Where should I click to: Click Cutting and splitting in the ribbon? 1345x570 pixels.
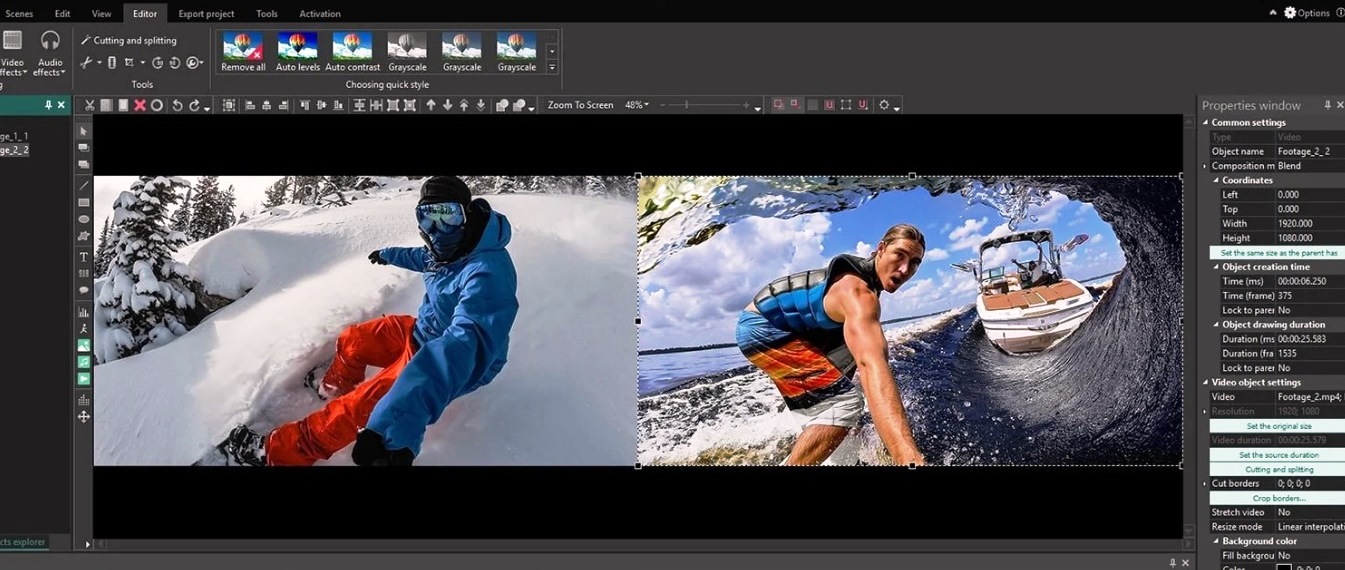point(128,41)
